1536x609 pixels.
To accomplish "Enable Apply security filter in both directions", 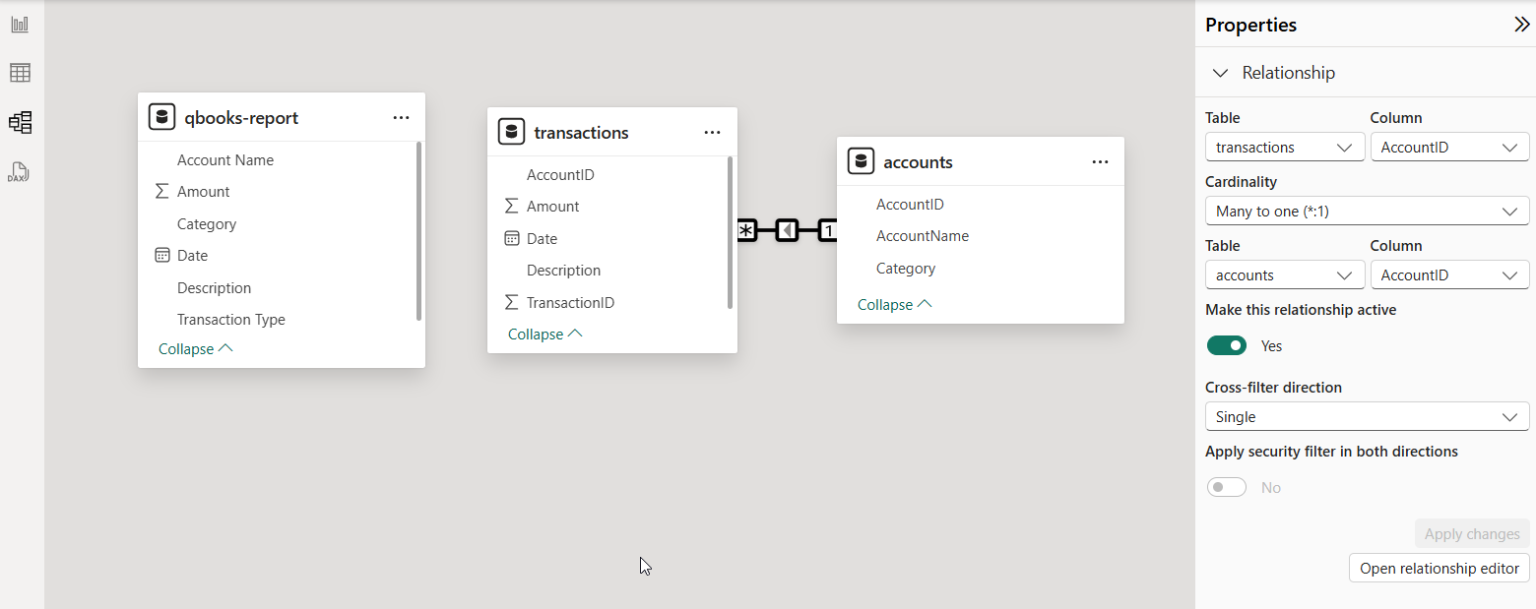I will (x=1227, y=487).
